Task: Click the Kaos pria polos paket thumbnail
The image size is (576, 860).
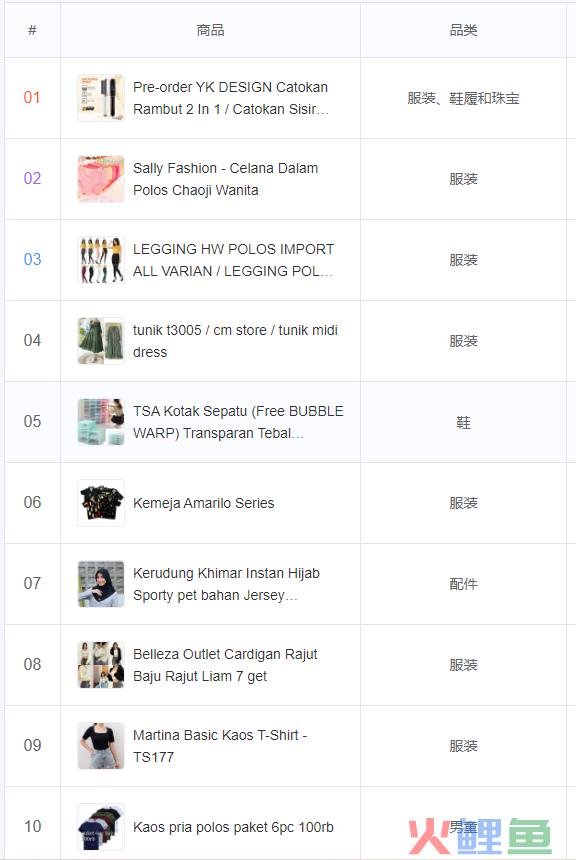Action: pos(101,827)
